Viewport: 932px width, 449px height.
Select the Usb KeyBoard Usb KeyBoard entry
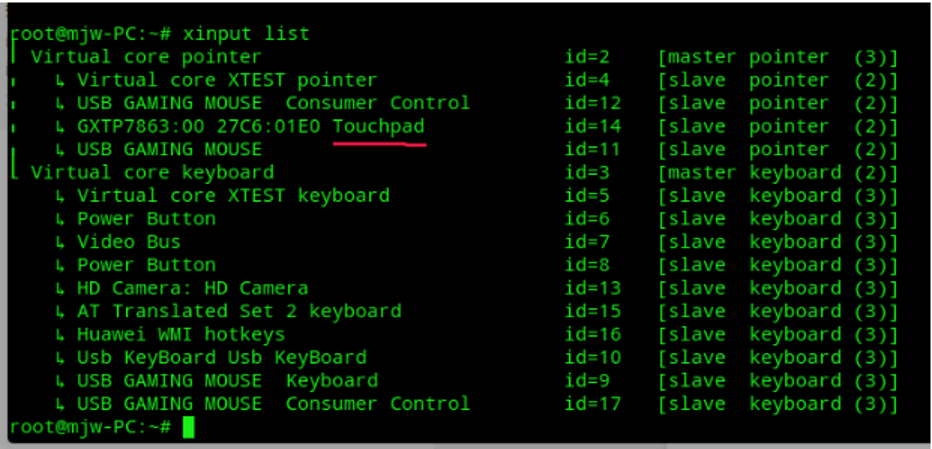[x=222, y=357]
